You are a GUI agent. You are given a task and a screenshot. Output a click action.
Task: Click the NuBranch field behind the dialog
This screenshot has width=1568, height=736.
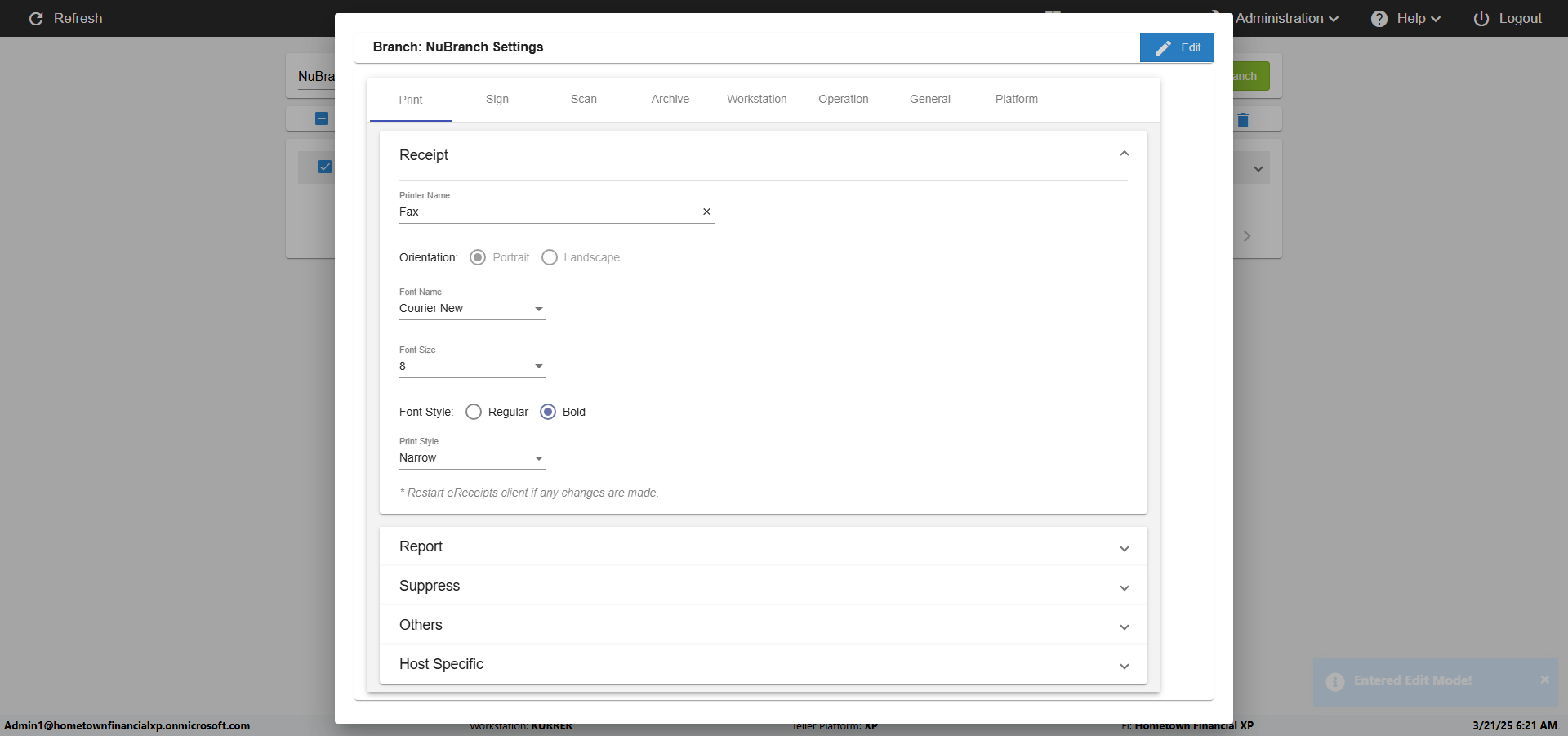click(x=317, y=76)
